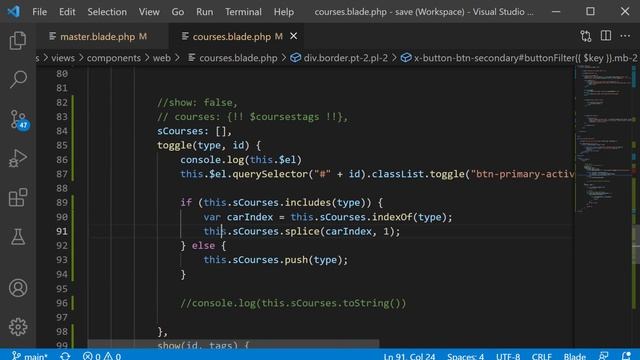This screenshot has width=640, height=360.
Task: Click the else keyword on line 92
Action: [x=203, y=245]
